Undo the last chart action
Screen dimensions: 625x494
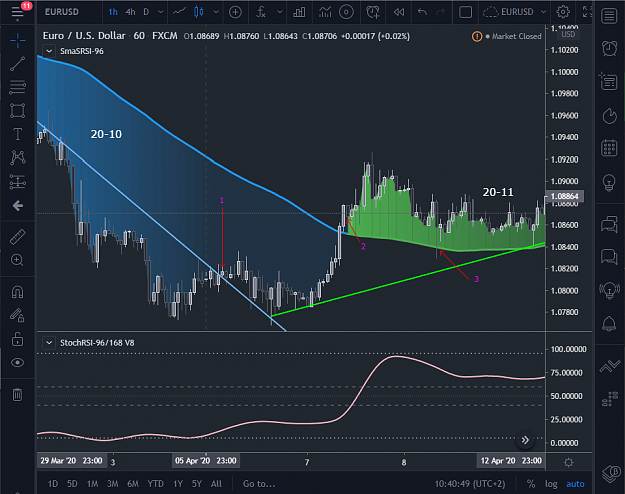click(x=422, y=12)
